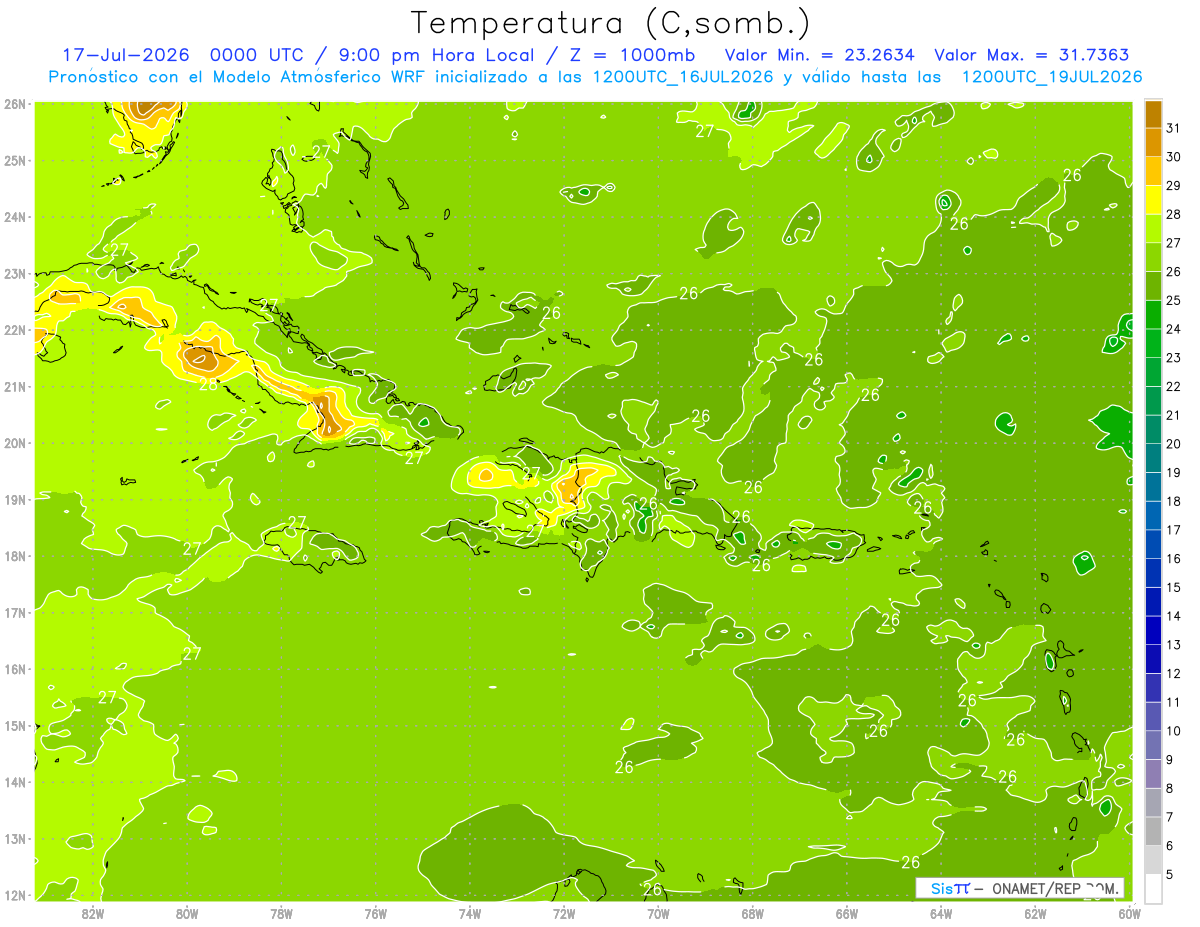Click the '60W' longitude label
1200x927 pixels.
click(x=1129, y=913)
